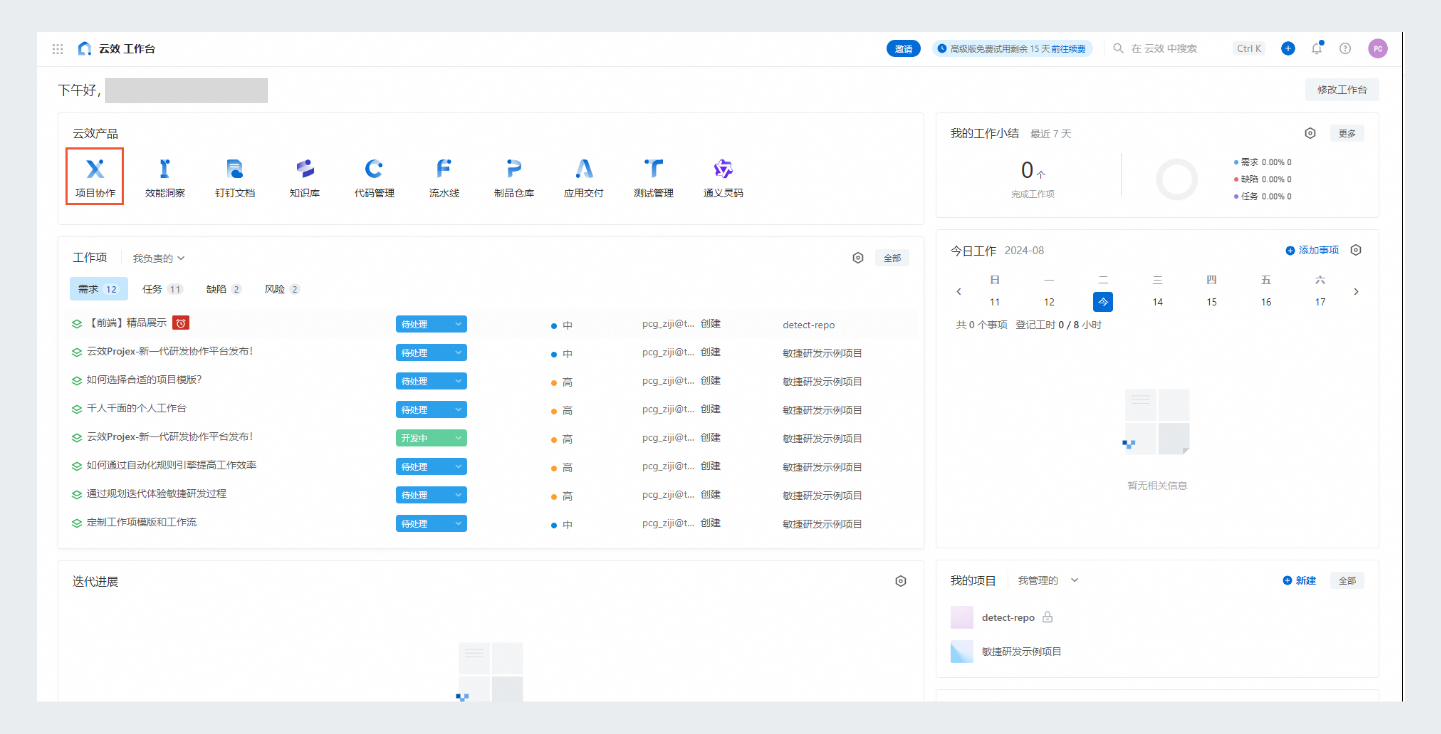The height and width of the screenshot is (734, 1441).
Task: Click the 修改工作台 button
Action: [1342, 89]
